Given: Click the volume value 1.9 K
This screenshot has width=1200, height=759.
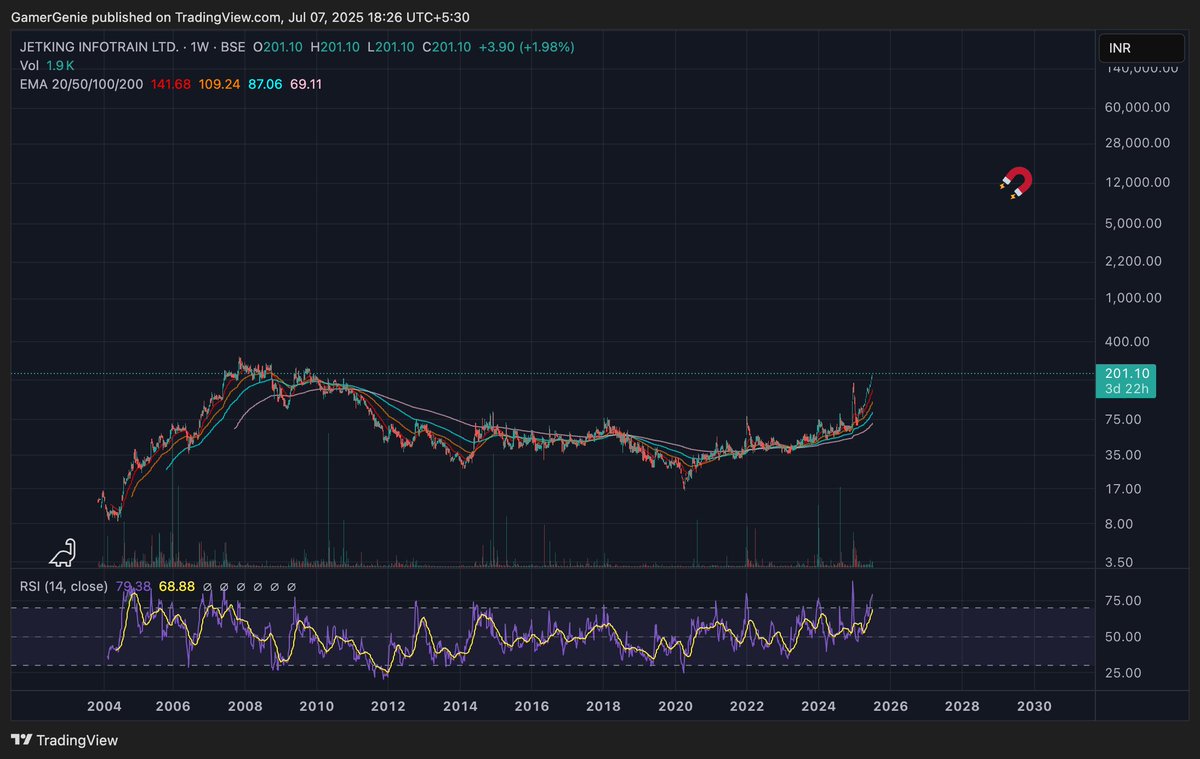Looking at the screenshot, I should (62, 65).
